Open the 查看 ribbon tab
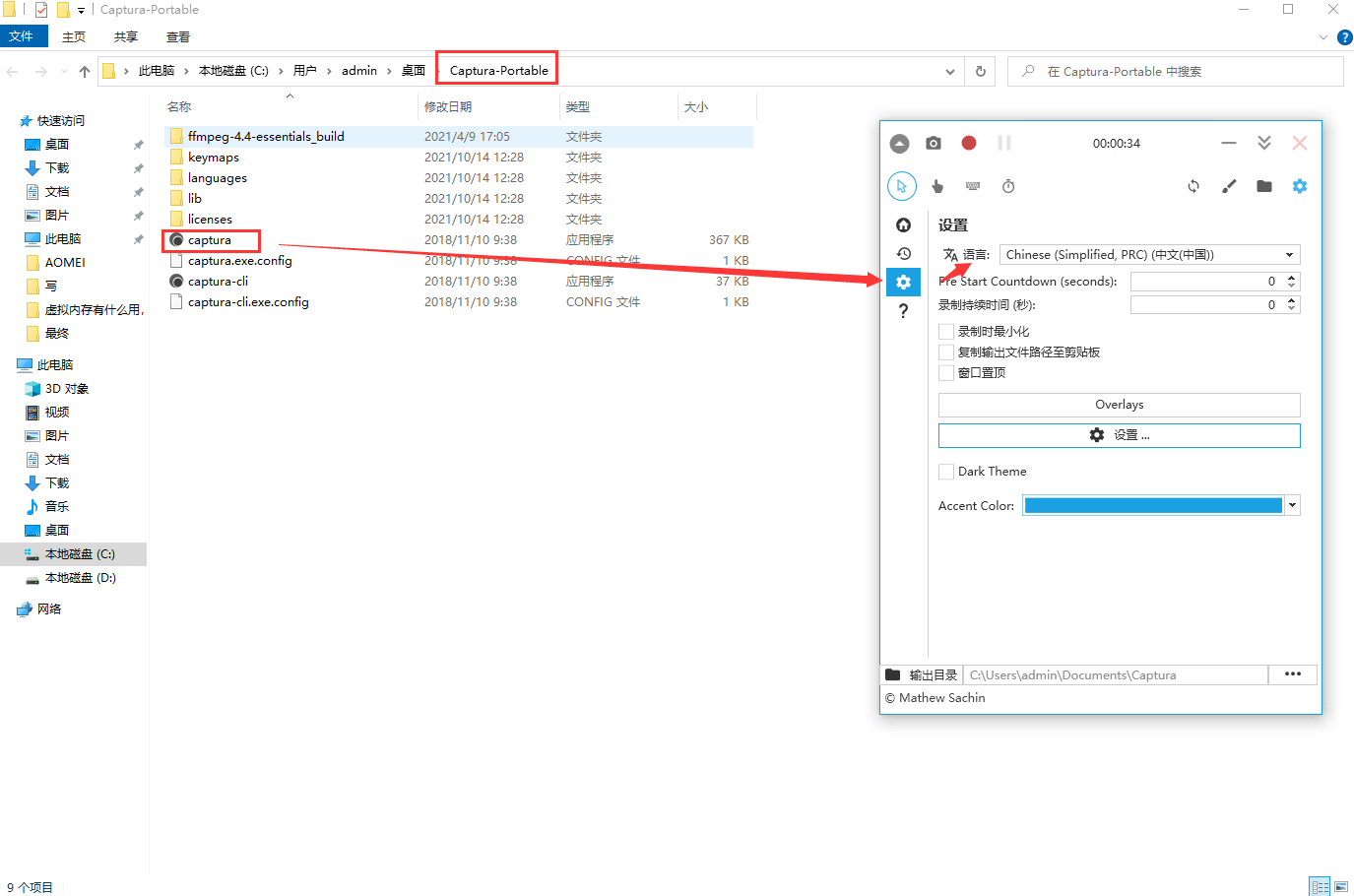The height and width of the screenshot is (896, 1354). pos(178,37)
